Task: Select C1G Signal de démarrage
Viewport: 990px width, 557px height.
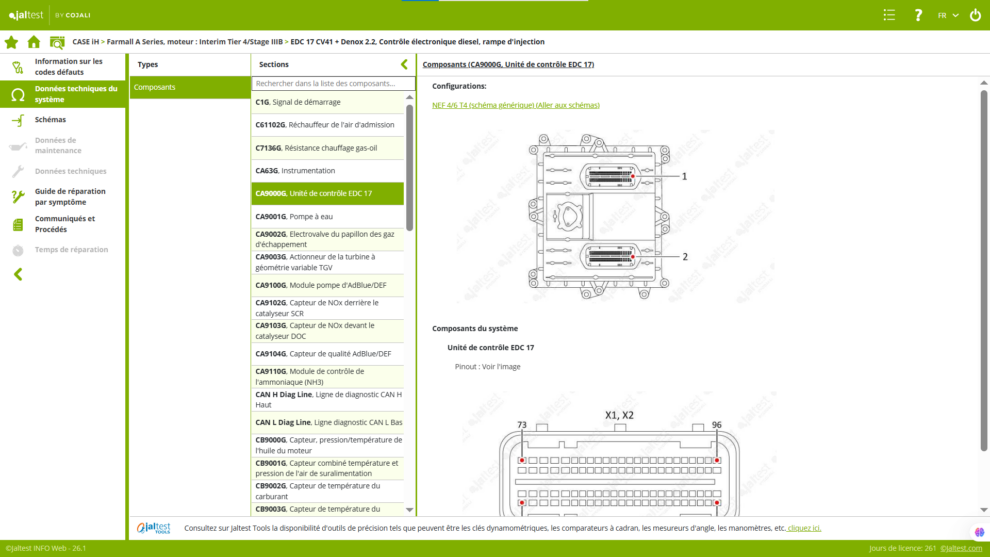Action: [328, 102]
